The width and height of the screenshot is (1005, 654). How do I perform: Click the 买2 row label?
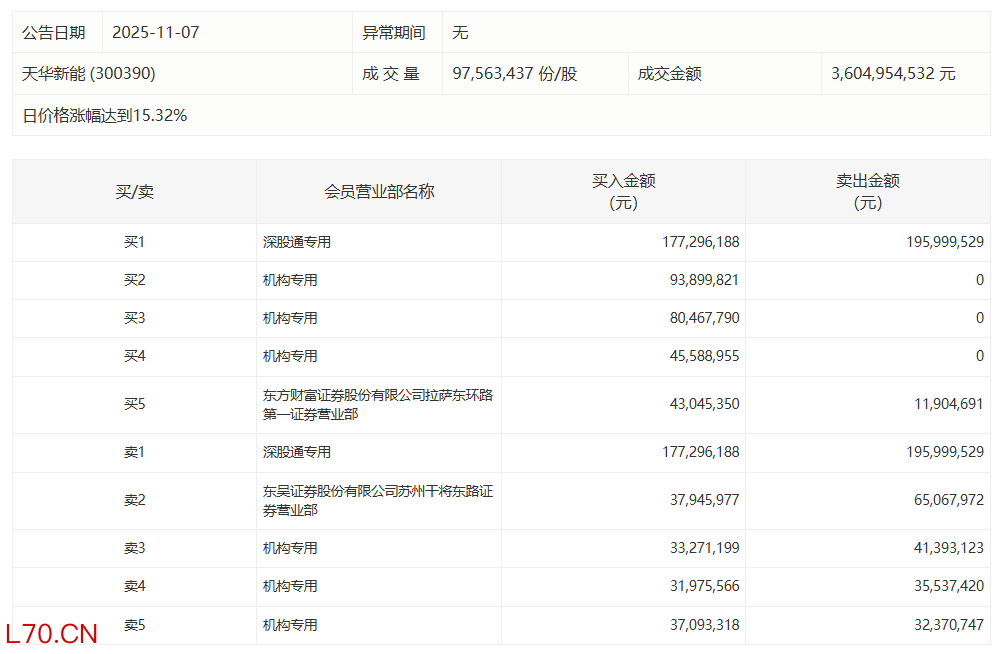point(134,281)
